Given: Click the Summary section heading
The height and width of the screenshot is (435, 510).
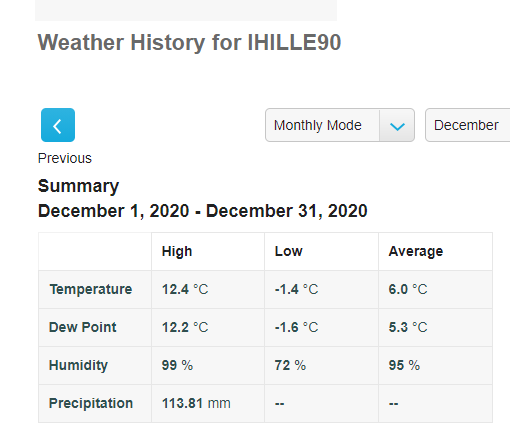Looking at the screenshot, I should pyautogui.click(x=78, y=186).
